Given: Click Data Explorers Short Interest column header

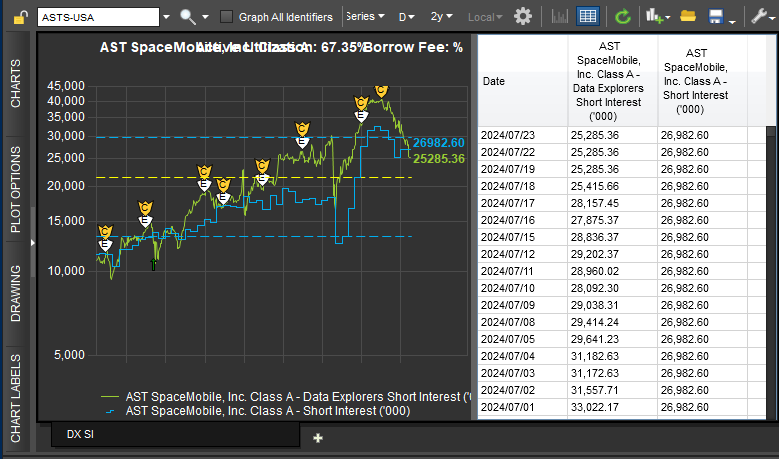Looking at the screenshot, I should click(613, 80).
